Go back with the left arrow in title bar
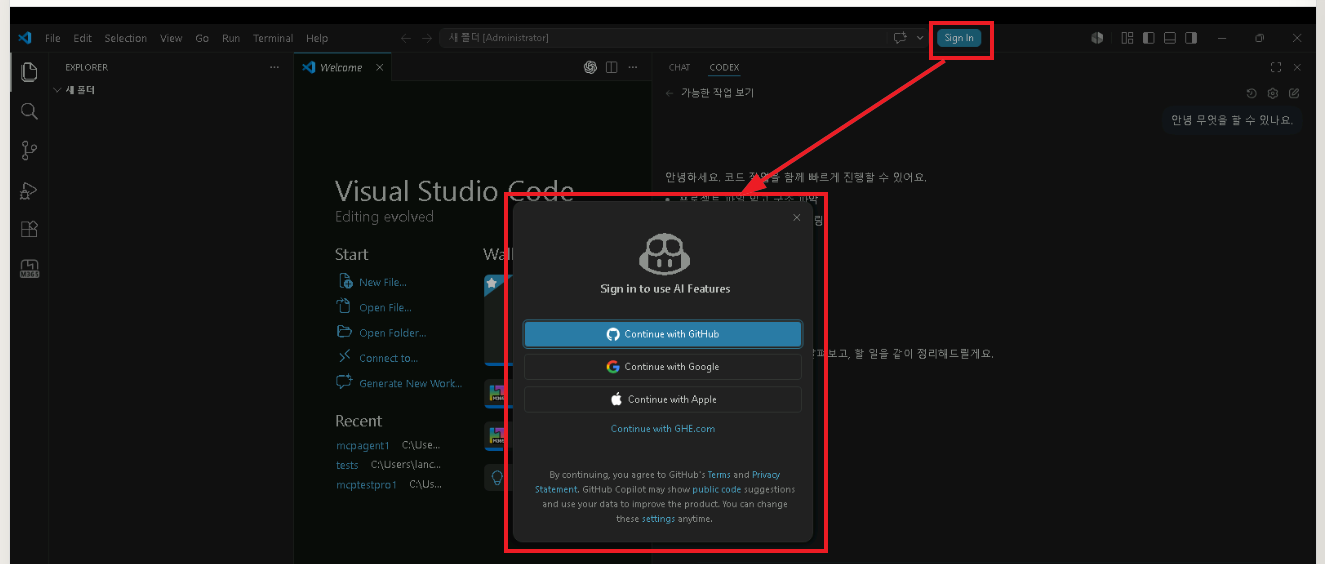The height and width of the screenshot is (564, 1325). point(405,38)
